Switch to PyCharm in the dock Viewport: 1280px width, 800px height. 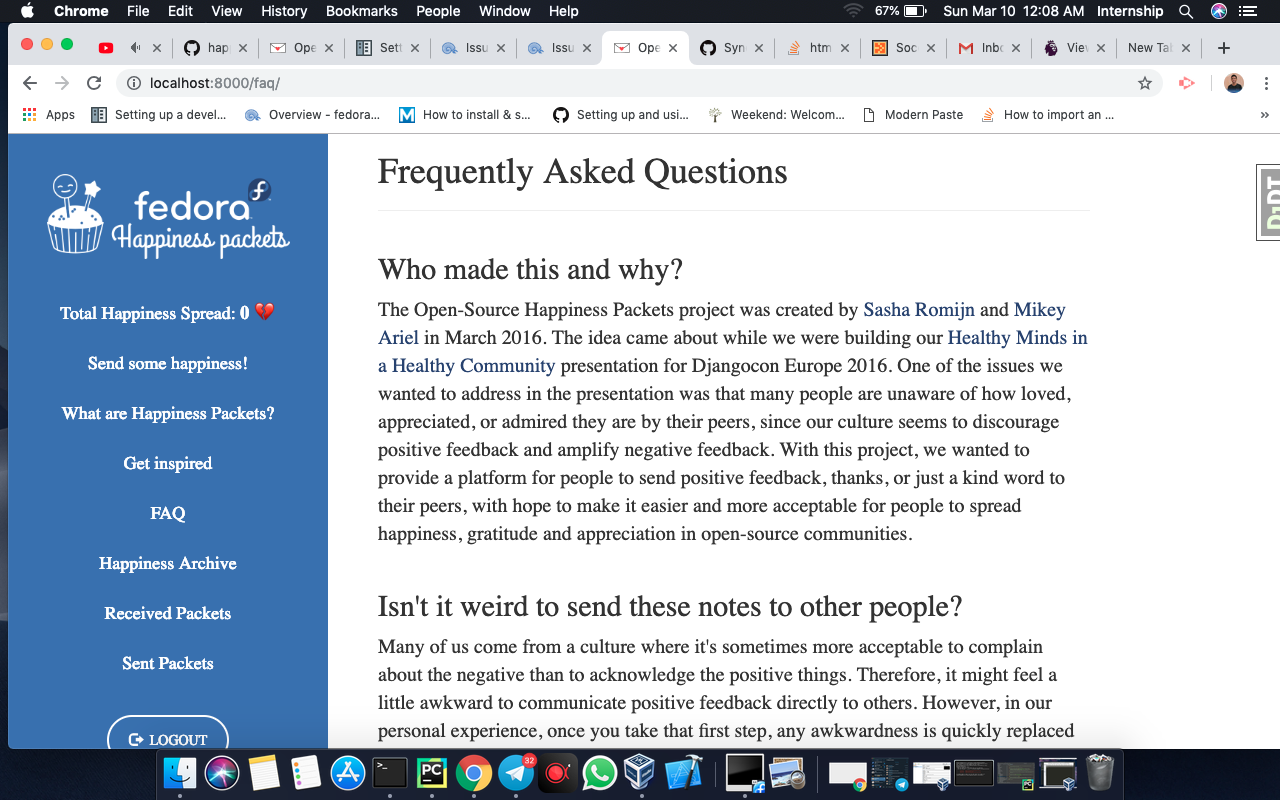[432, 772]
